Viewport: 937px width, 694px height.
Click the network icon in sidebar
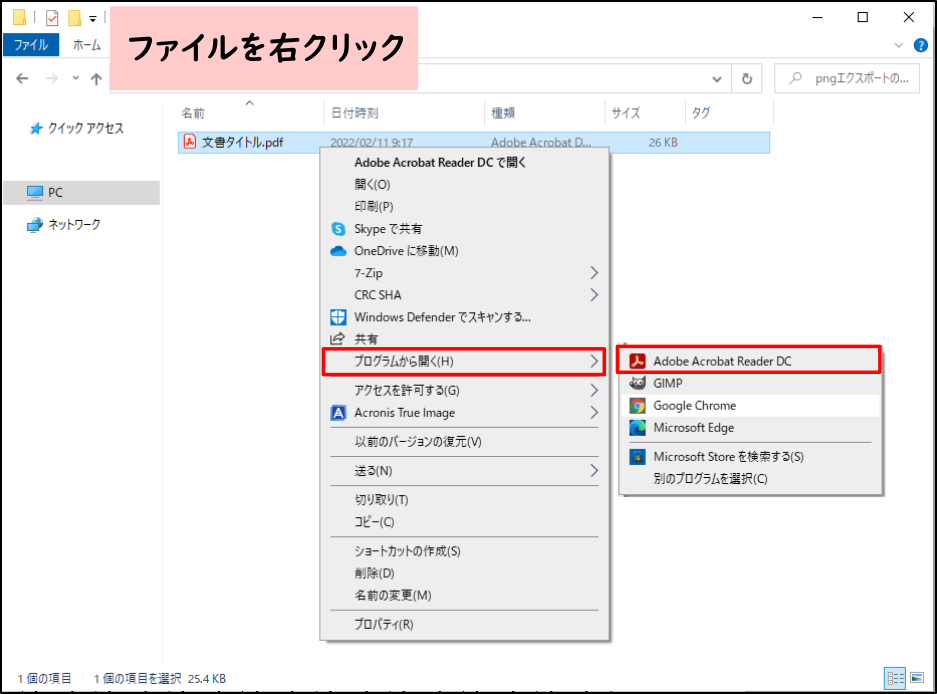point(35,225)
